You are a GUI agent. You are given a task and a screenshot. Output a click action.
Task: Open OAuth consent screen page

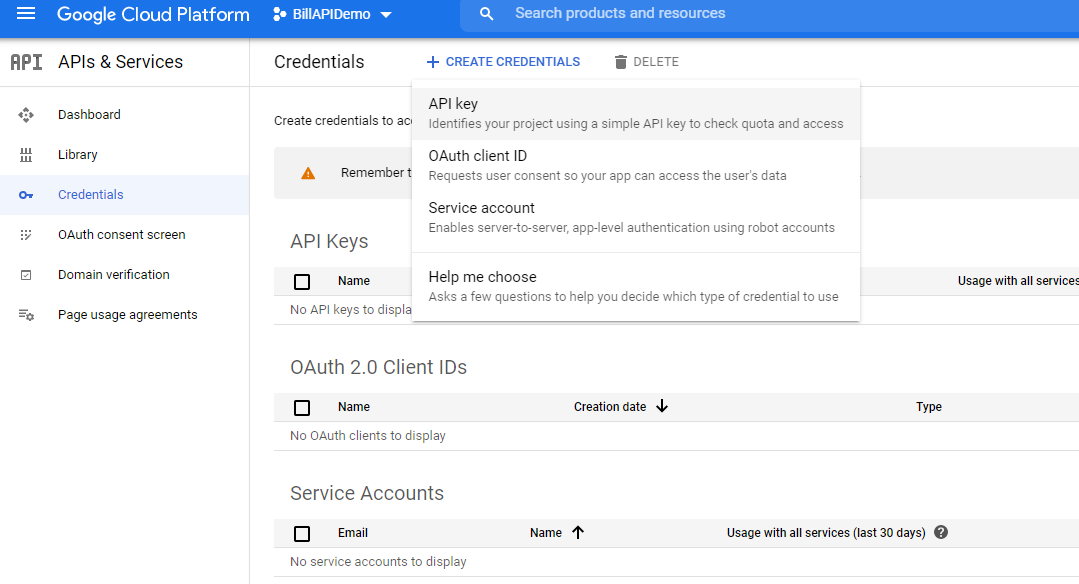click(x=122, y=235)
